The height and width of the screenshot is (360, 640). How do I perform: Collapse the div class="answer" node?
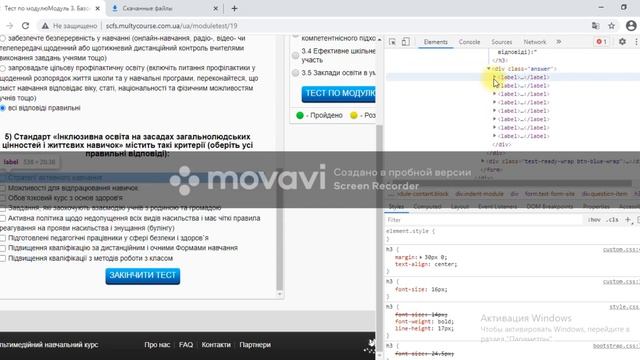pos(489,69)
